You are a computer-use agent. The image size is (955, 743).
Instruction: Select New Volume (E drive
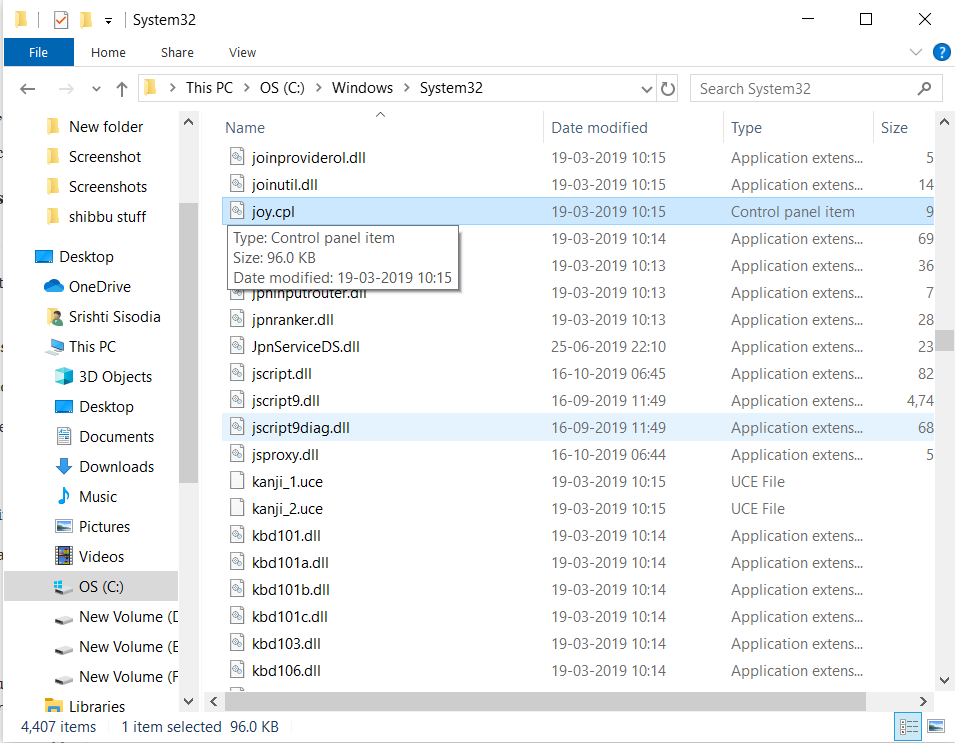click(129, 647)
